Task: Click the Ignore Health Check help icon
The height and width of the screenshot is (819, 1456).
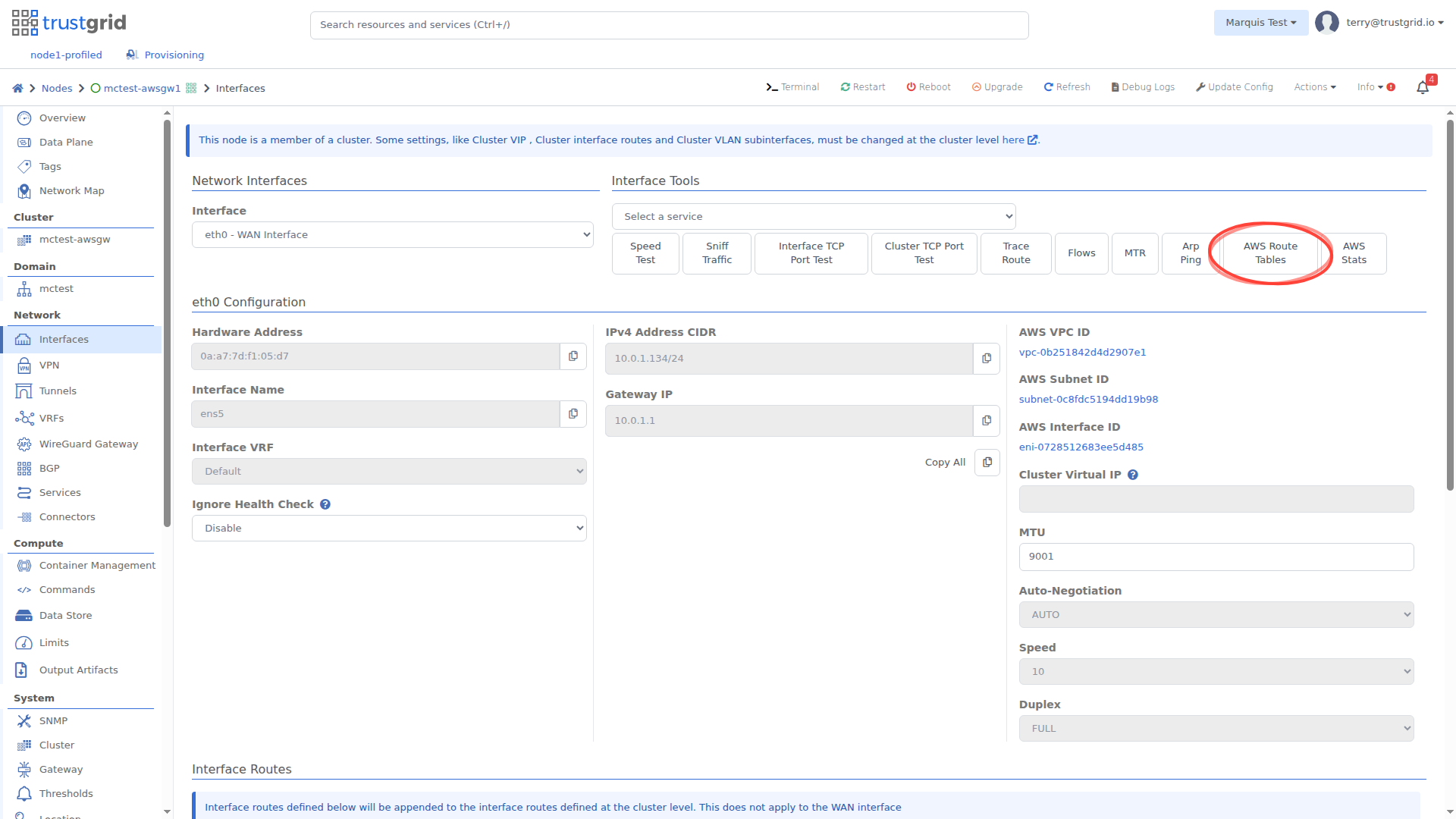Action: [325, 504]
